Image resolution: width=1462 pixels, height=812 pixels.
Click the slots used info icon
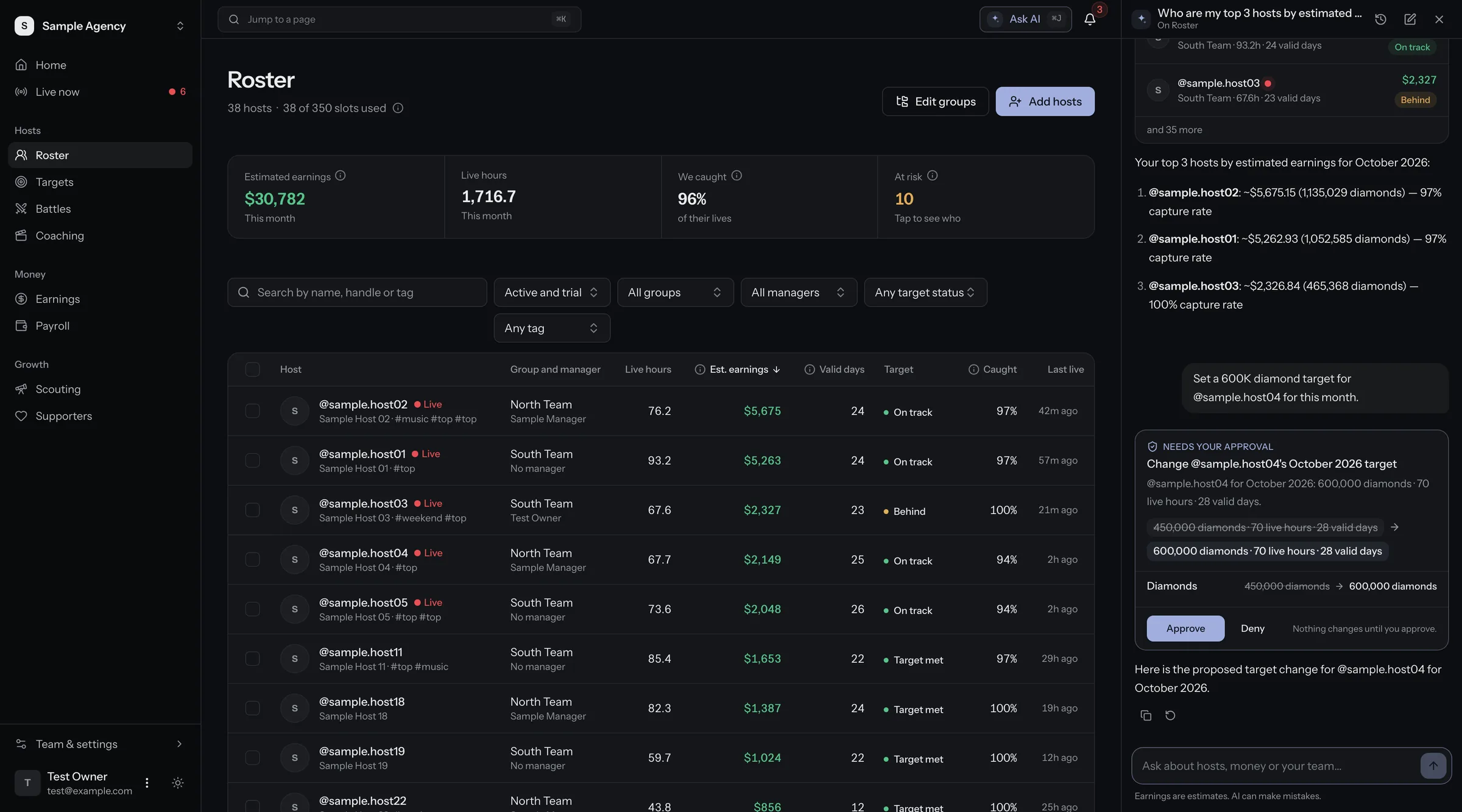tap(398, 108)
